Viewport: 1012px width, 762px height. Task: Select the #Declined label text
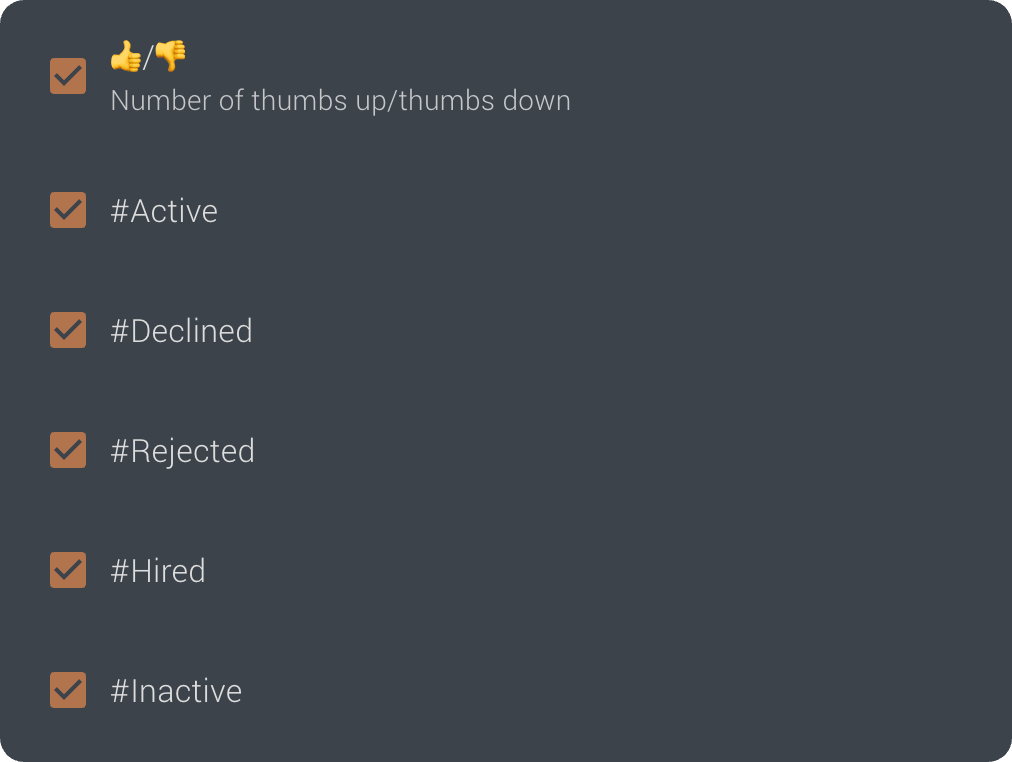(x=181, y=331)
